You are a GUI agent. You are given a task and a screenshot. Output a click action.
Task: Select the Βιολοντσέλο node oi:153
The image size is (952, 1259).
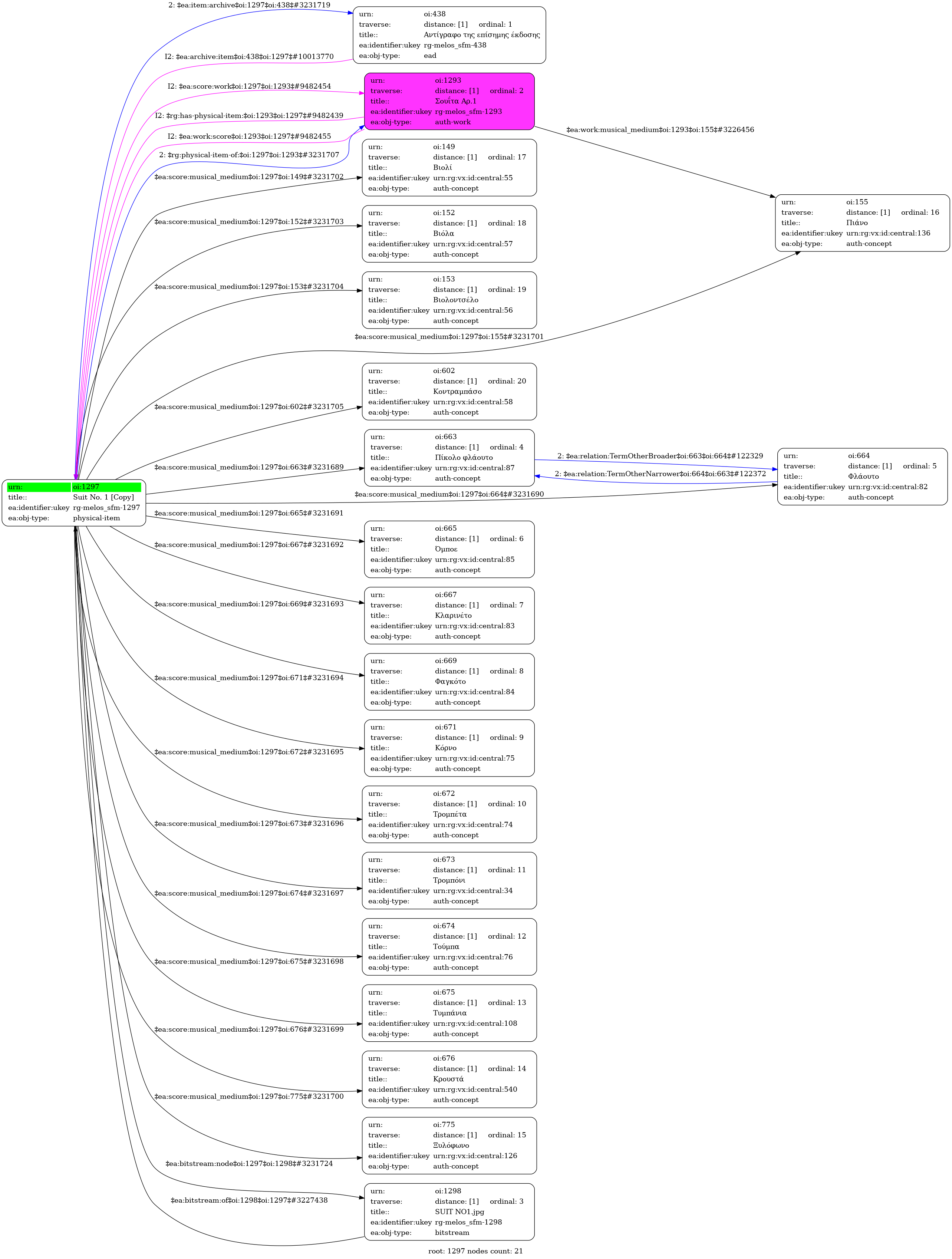point(449,300)
